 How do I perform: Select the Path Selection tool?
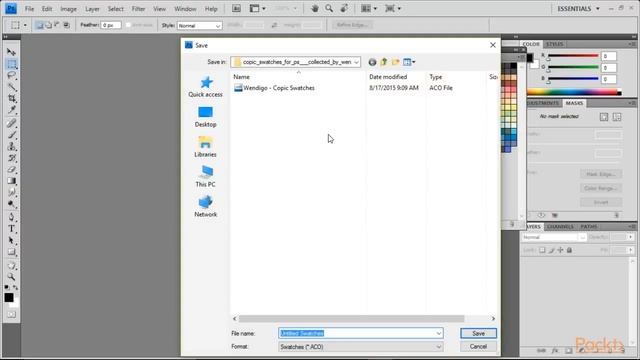pyautogui.click(x=11, y=240)
